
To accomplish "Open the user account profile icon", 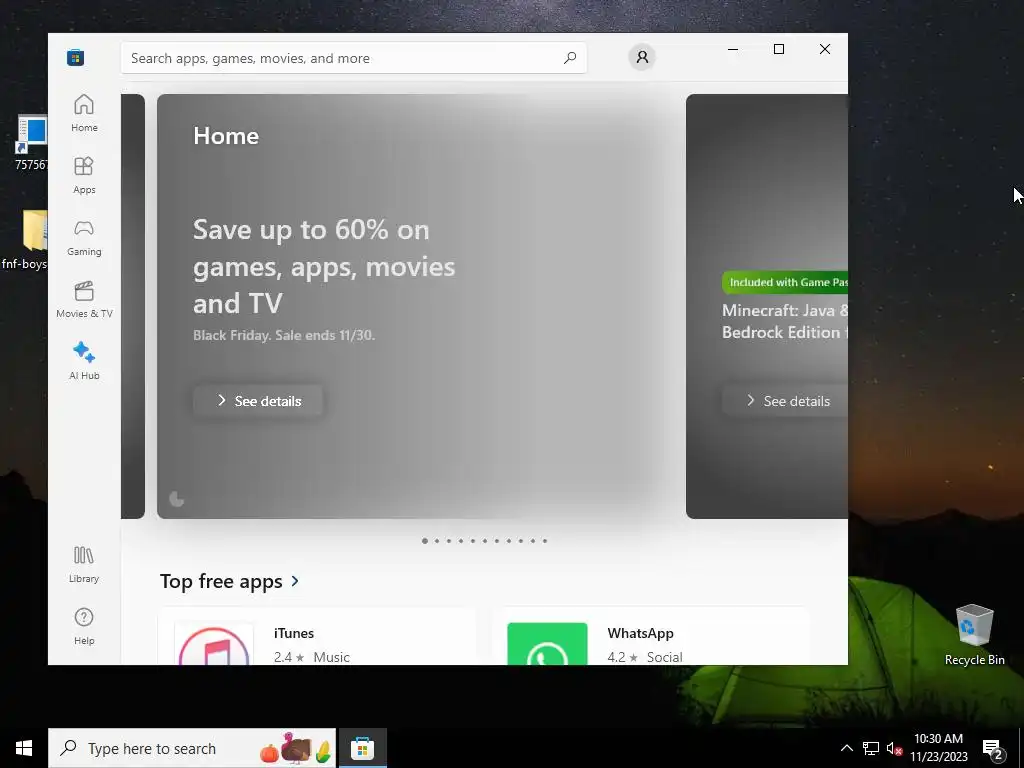I will (642, 57).
